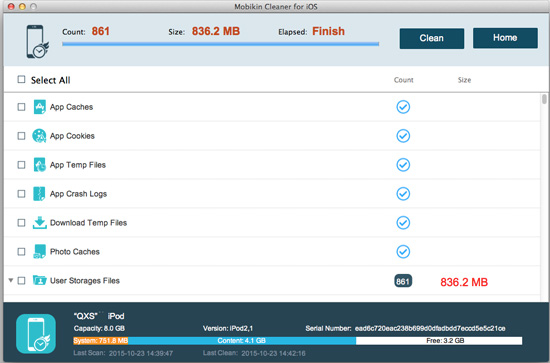Click the 861 count badge on User Storages Files
The height and width of the screenshot is (363, 550).
click(403, 281)
